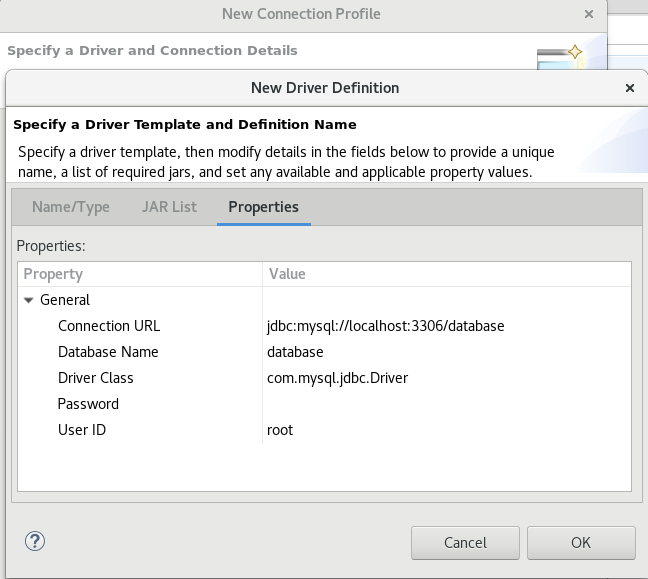Click the 'Properties:' label above the table
This screenshot has height=579, width=648.
click(x=51, y=246)
